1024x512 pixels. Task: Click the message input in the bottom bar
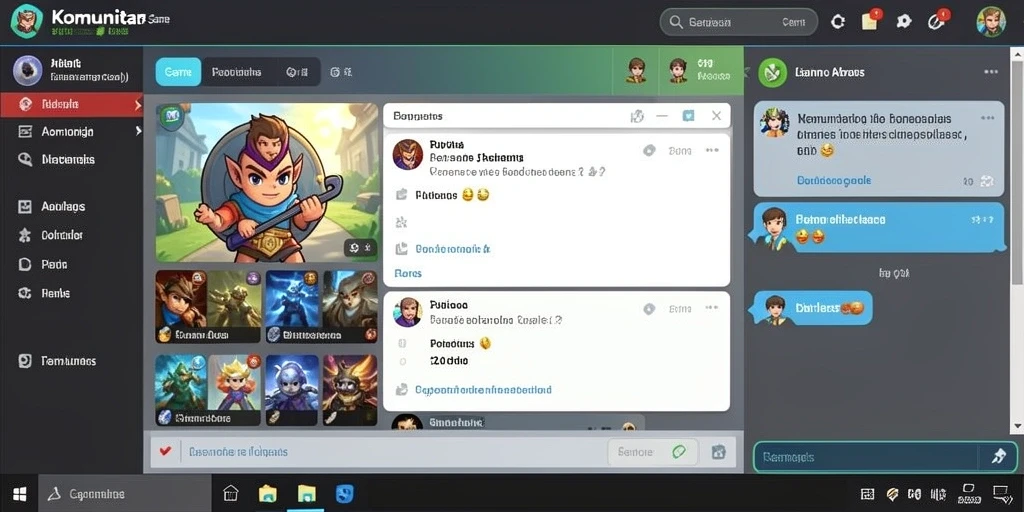click(392, 452)
